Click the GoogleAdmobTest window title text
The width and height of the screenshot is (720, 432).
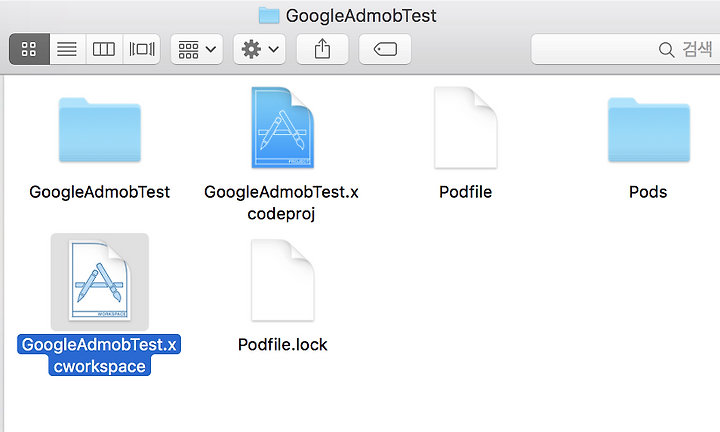click(x=361, y=16)
